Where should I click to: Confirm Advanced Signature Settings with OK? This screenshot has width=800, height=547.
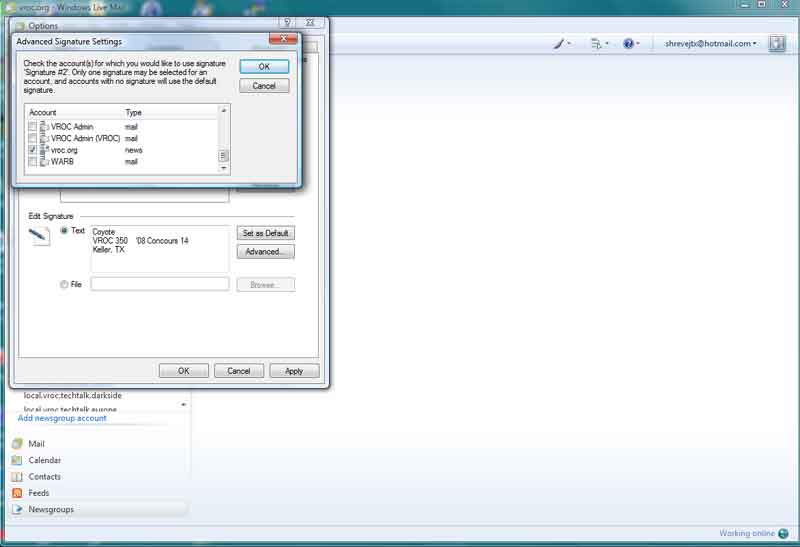click(x=264, y=66)
